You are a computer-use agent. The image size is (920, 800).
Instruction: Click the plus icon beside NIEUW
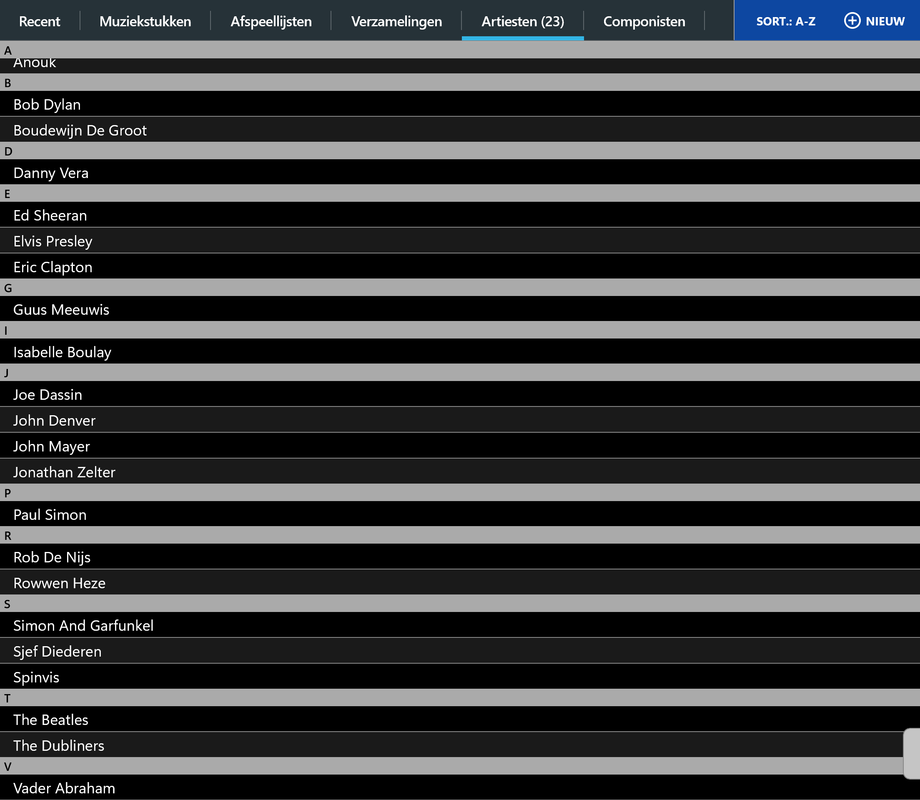pyautogui.click(x=852, y=21)
